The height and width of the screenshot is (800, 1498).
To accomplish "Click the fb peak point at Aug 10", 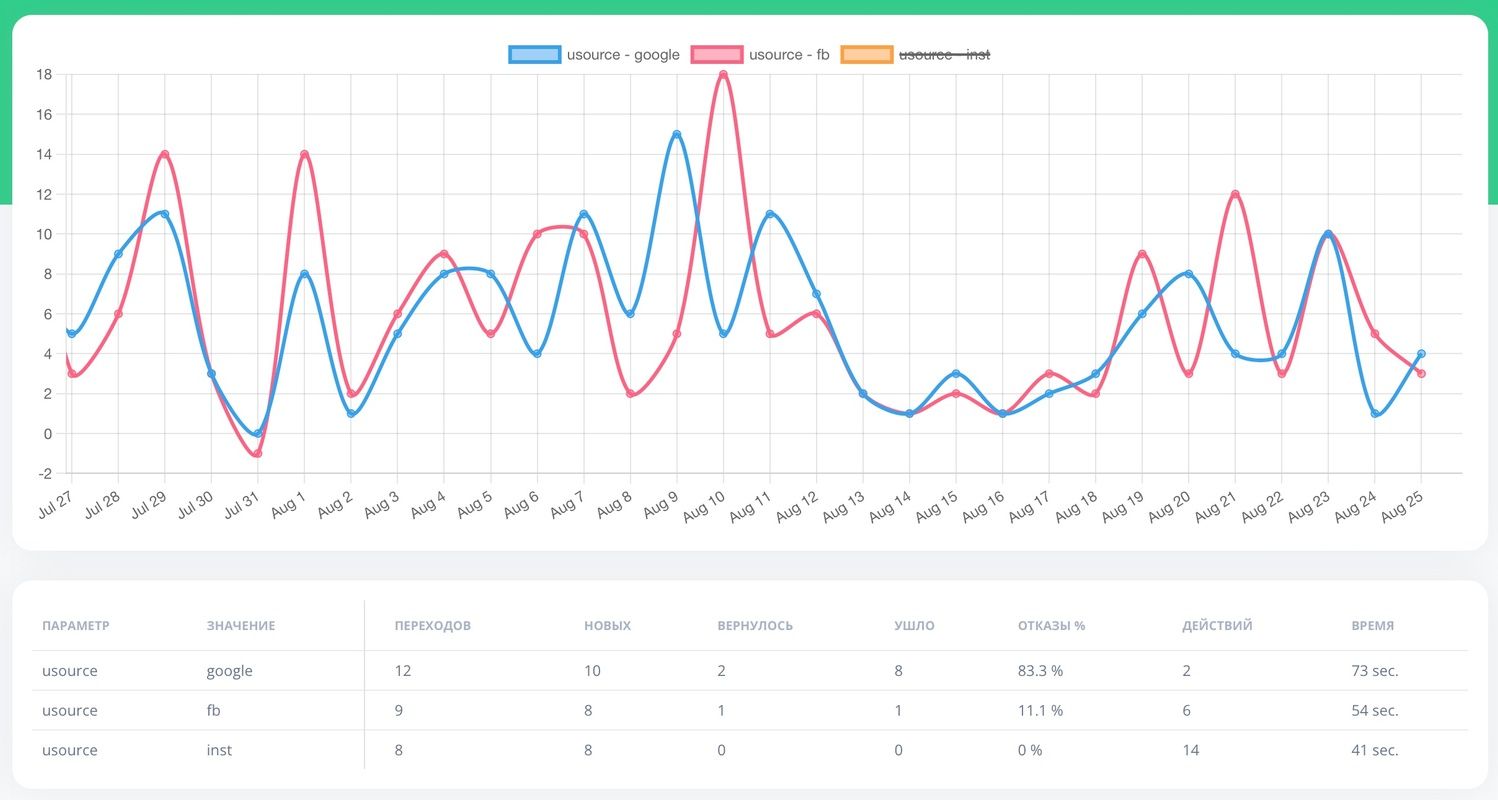I will 723,74.
